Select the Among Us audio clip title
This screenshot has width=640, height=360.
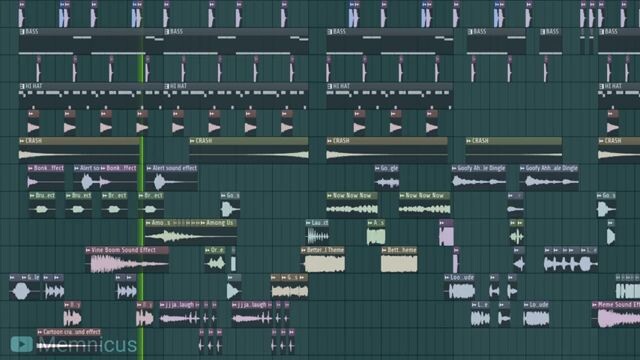[x=220, y=223]
